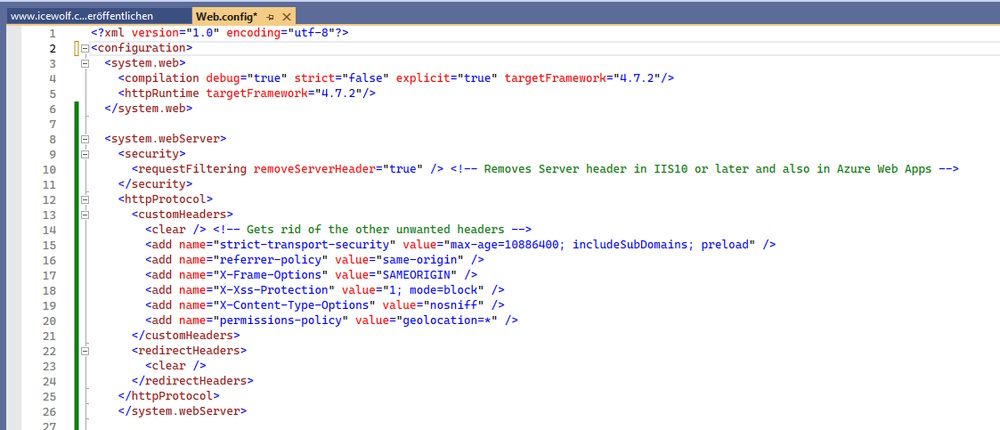Click the permissions-policy header name
1000x430 pixels.
281,320
